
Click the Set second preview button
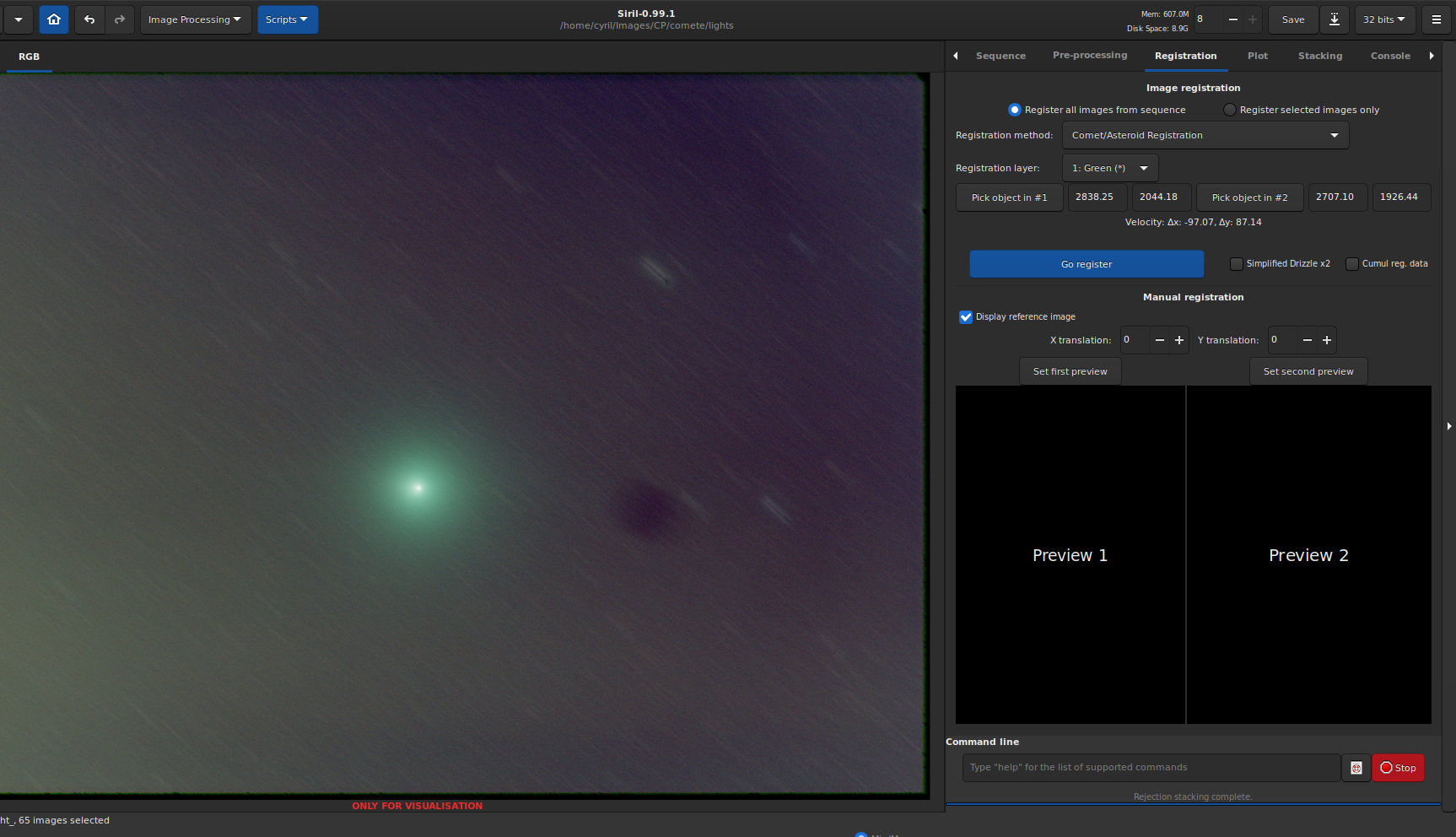[x=1308, y=371]
